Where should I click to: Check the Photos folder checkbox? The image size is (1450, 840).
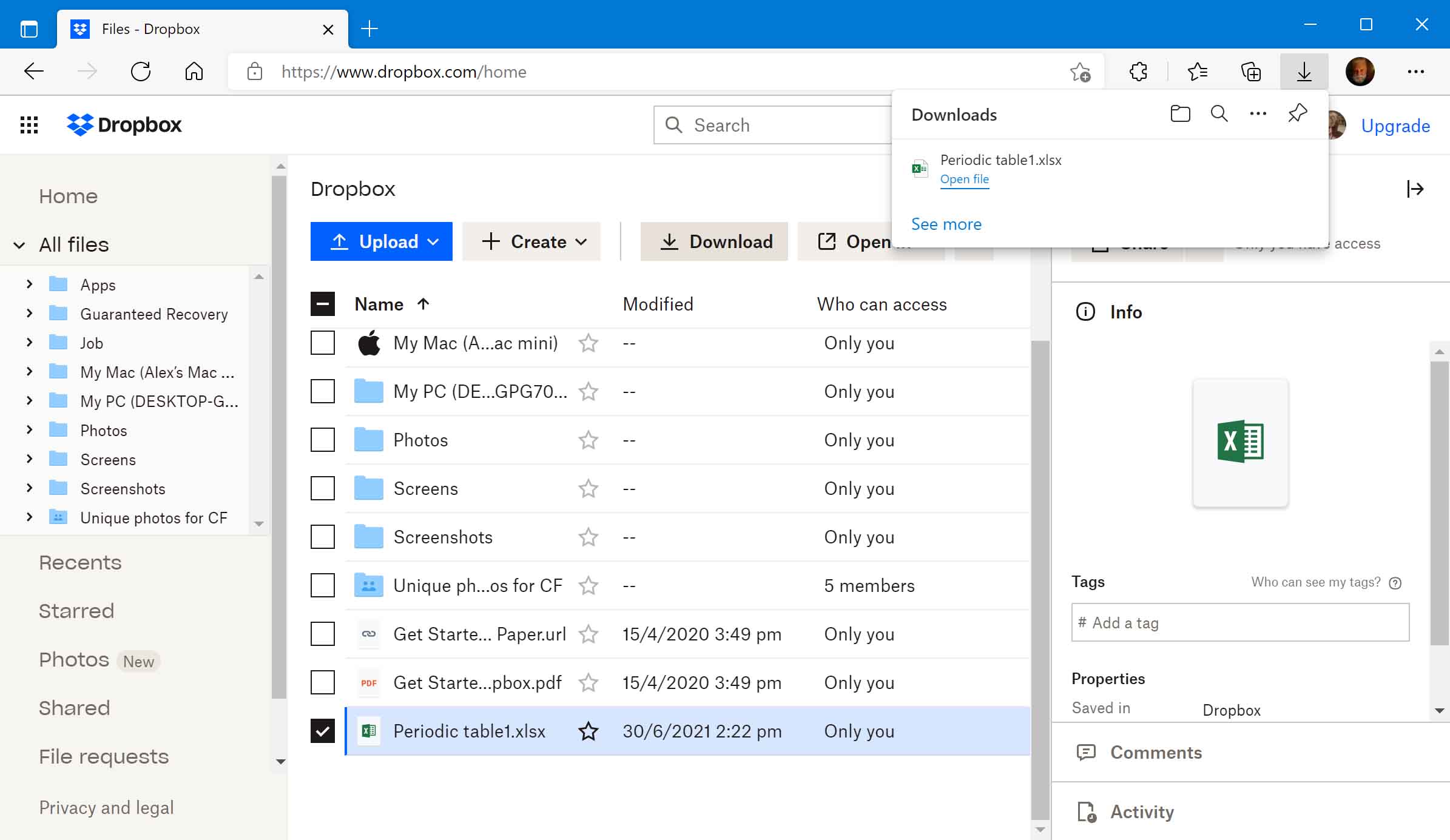point(323,440)
